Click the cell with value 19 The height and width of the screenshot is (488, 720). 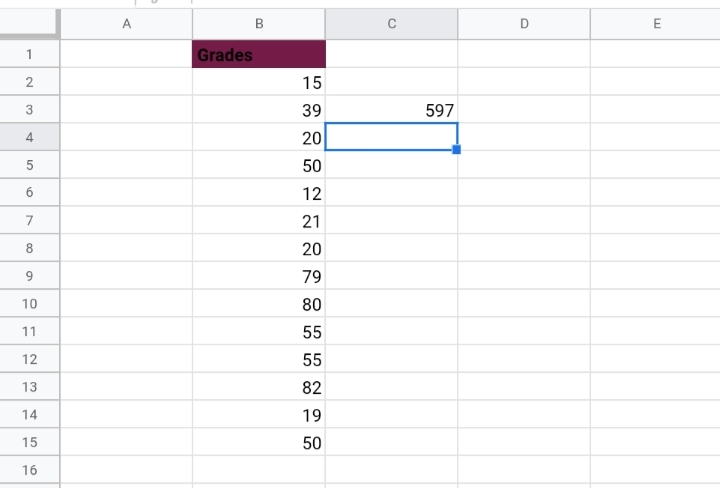click(259, 415)
